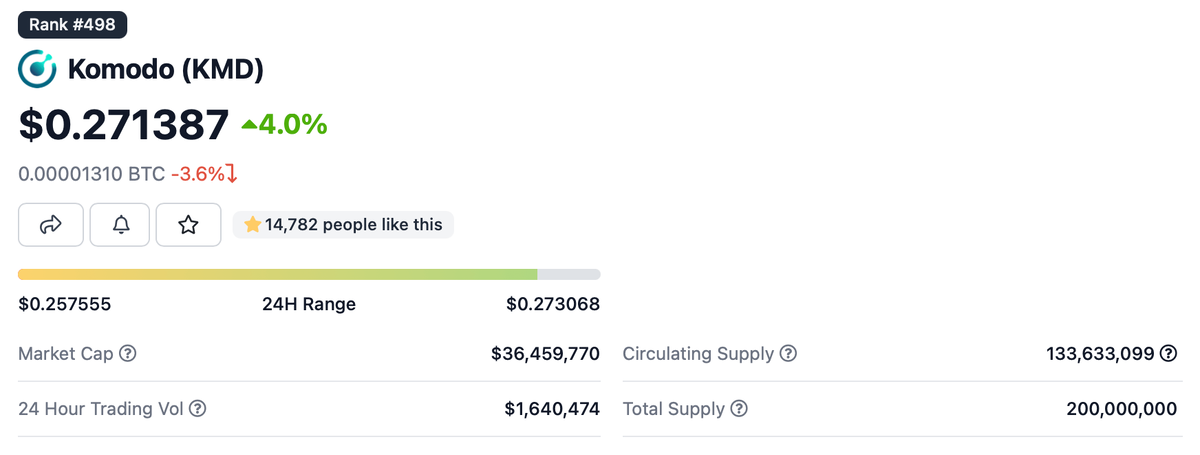Click the 14,782 people like this badge

coord(343,225)
